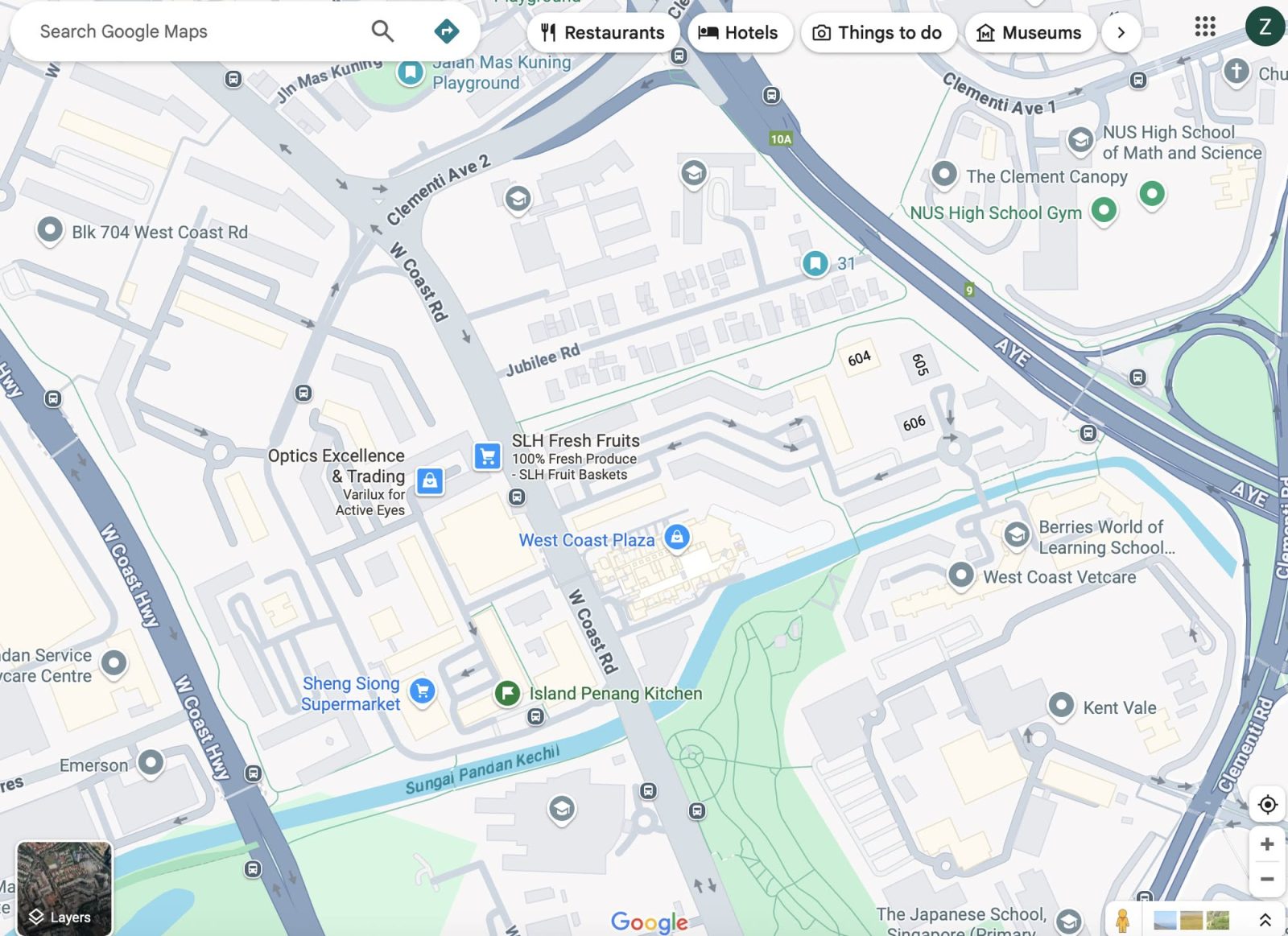Select Jalan Mas Kuning Playground bookmark pin
The image size is (1288, 936).
point(411,72)
